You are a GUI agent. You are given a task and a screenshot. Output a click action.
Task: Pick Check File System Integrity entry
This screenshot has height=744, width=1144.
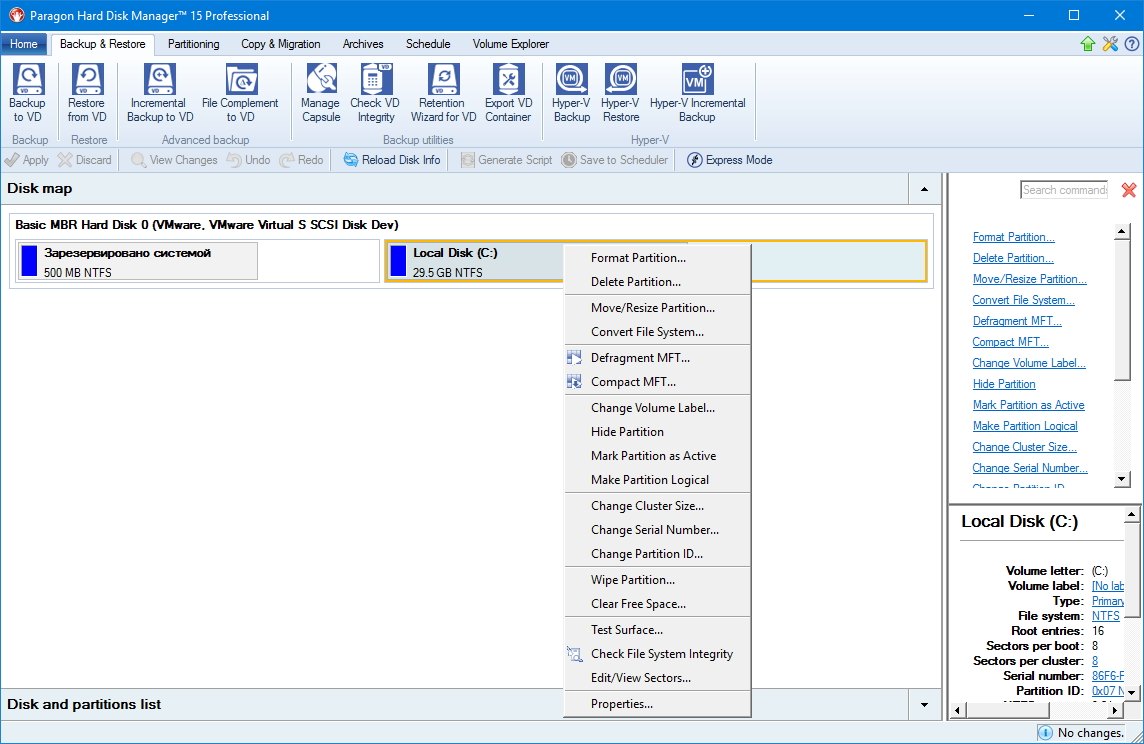pos(661,654)
